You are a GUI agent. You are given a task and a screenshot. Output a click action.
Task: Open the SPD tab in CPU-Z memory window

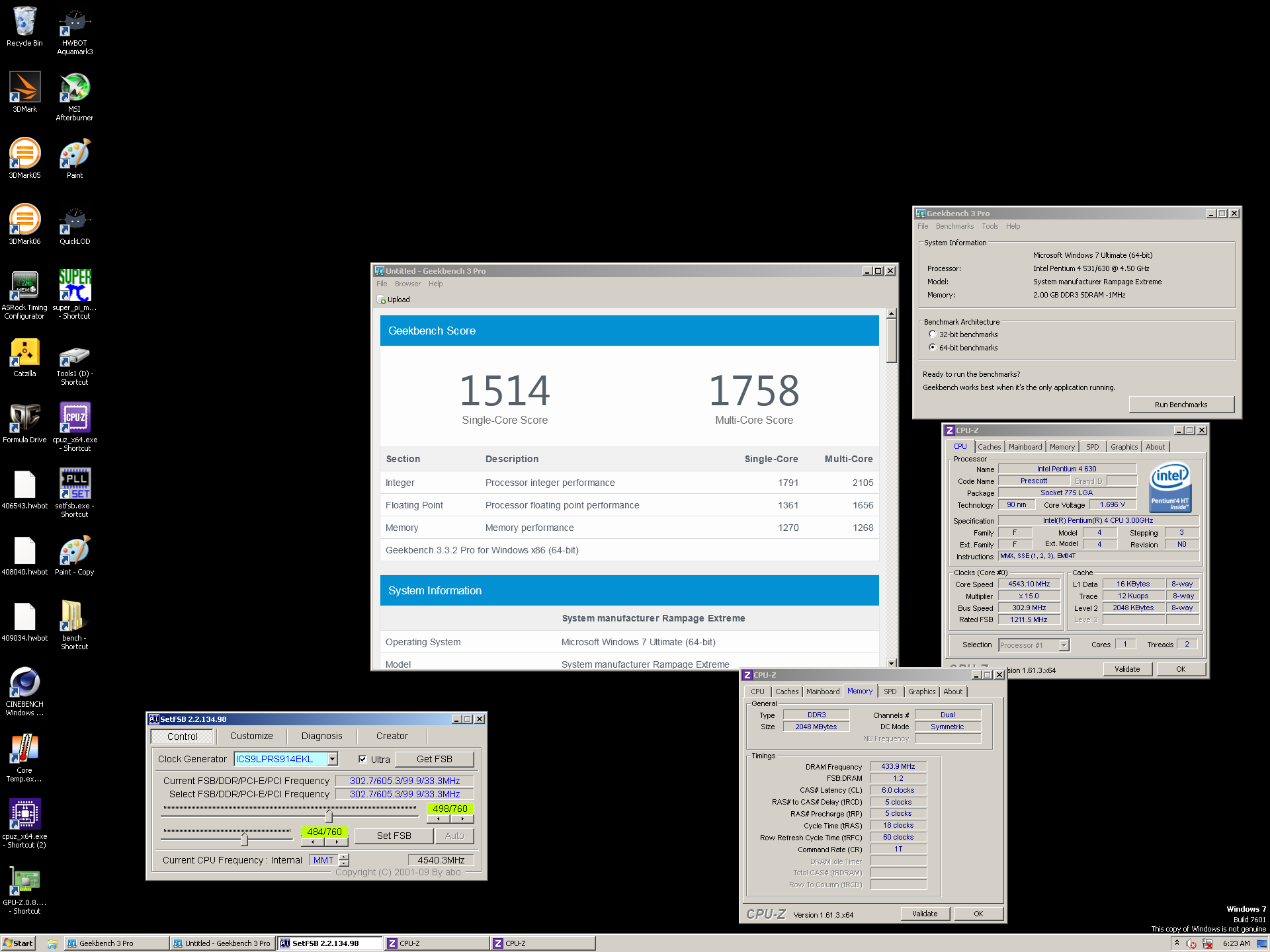click(x=890, y=692)
